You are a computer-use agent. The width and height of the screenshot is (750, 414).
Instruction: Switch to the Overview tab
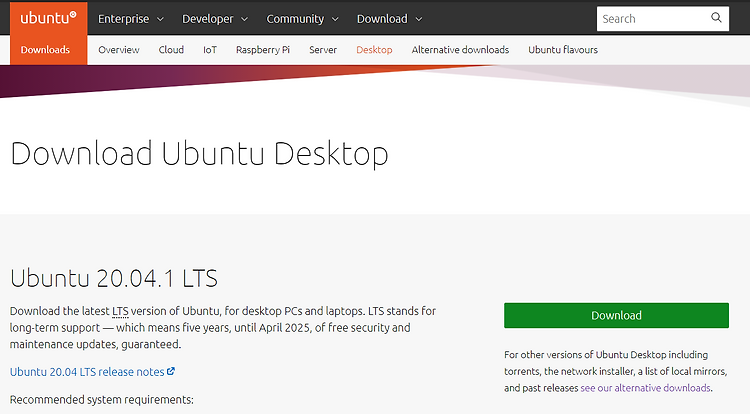(x=119, y=50)
